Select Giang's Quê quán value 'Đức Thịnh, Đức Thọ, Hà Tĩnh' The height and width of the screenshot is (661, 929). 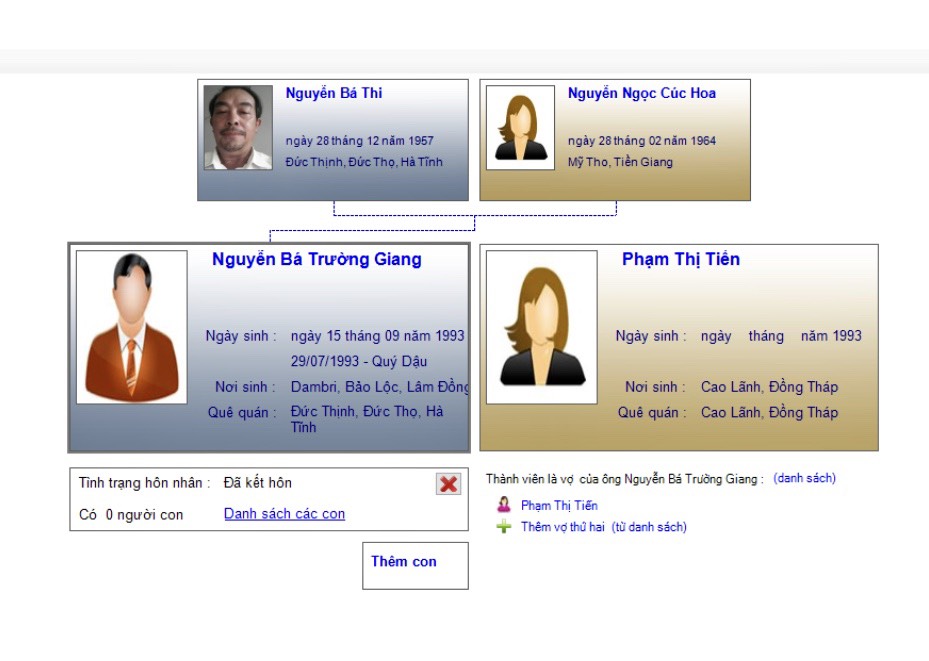[367, 419]
